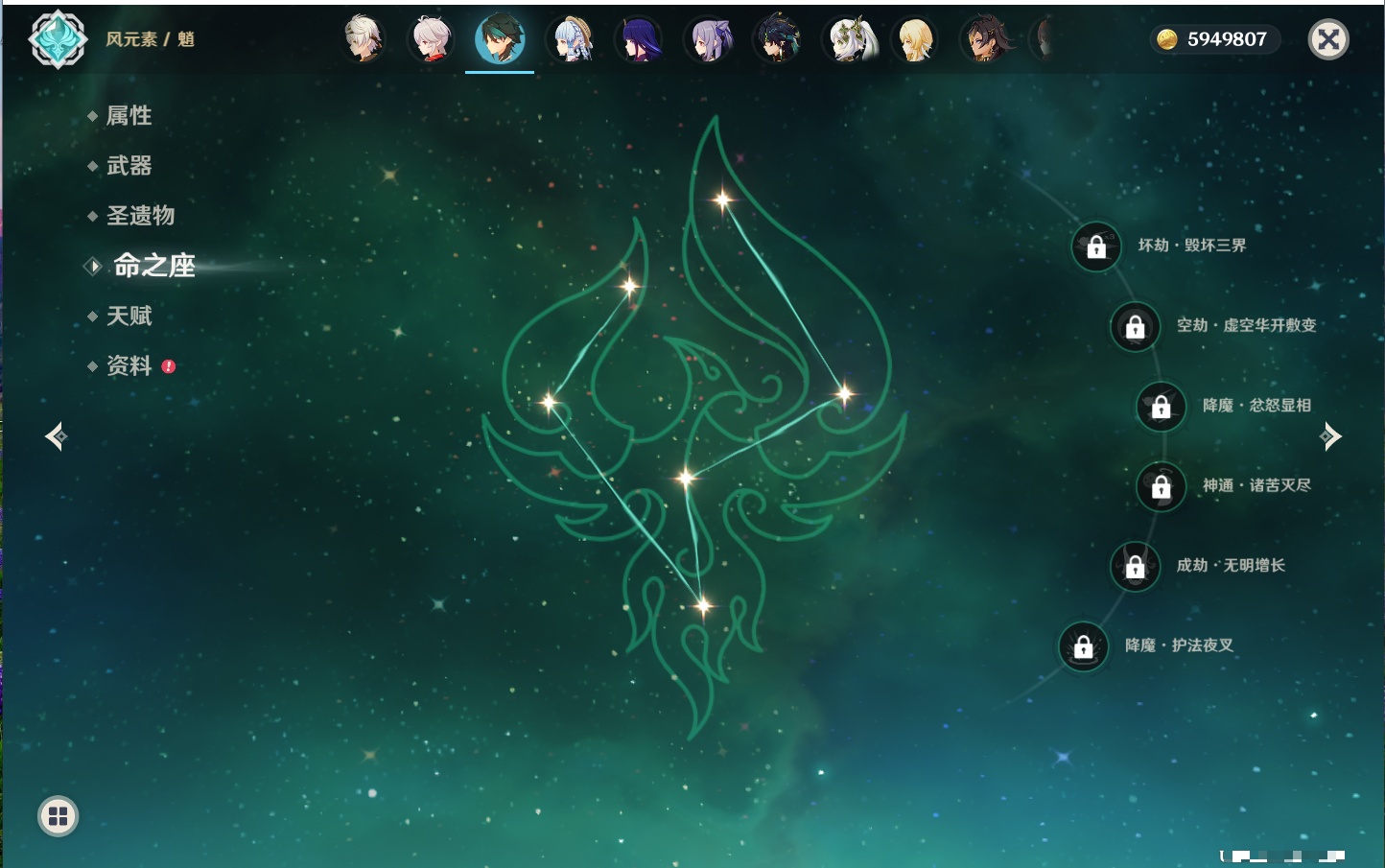This screenshot has height=868, width=1385.
Task: Click the 风元素 / 魈 title text
Action: click(150, 39)
